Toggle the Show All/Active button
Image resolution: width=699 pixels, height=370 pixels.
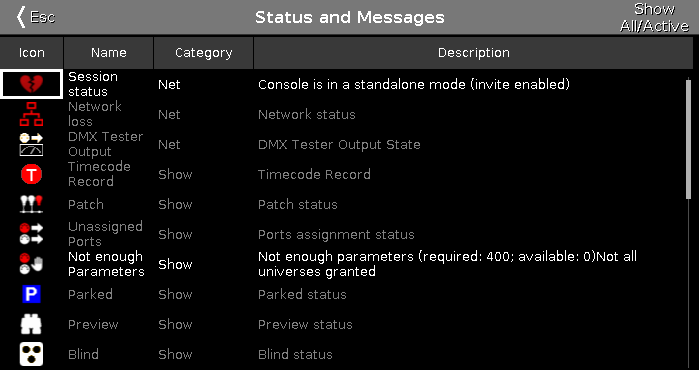[x=654, y=17]
